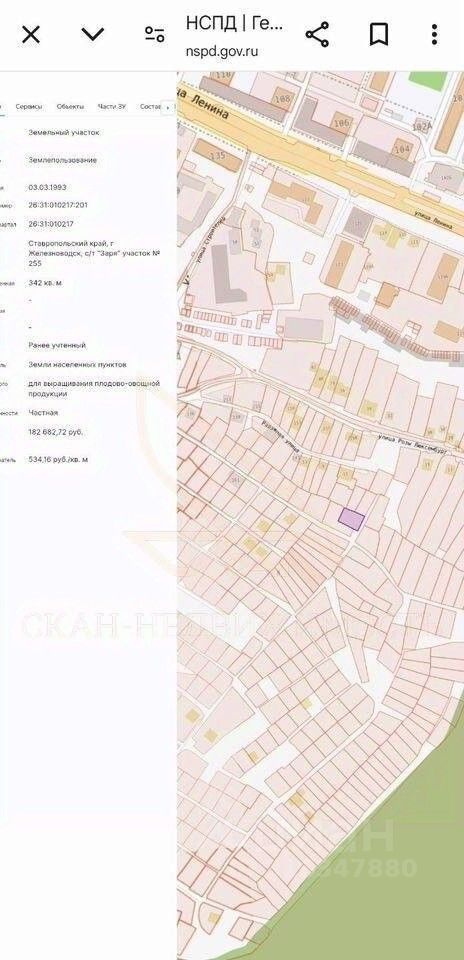Screen dimensions: 464x960
Task: Click the cadastral number 26:31:010217:201
Action: (x=58, y=205)
